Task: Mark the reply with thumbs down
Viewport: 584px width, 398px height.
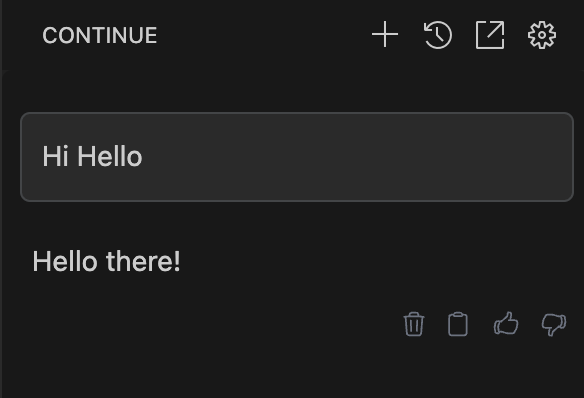Action: coord(554,325)
